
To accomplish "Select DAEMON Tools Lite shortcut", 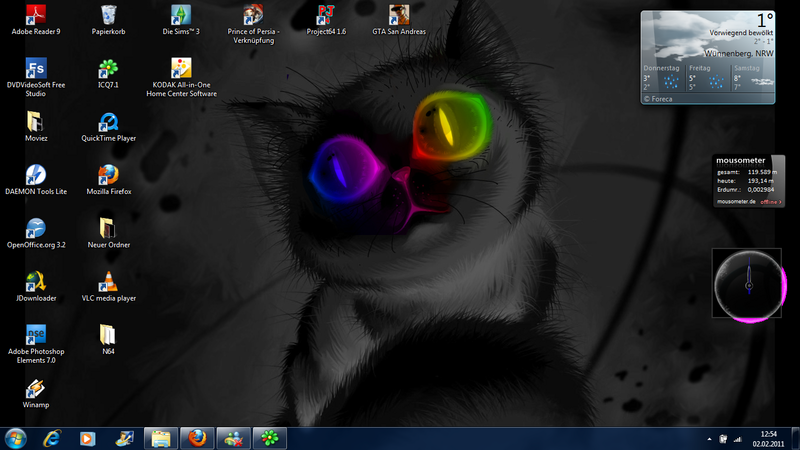I will pyautogui.click(x=36, y=180).
